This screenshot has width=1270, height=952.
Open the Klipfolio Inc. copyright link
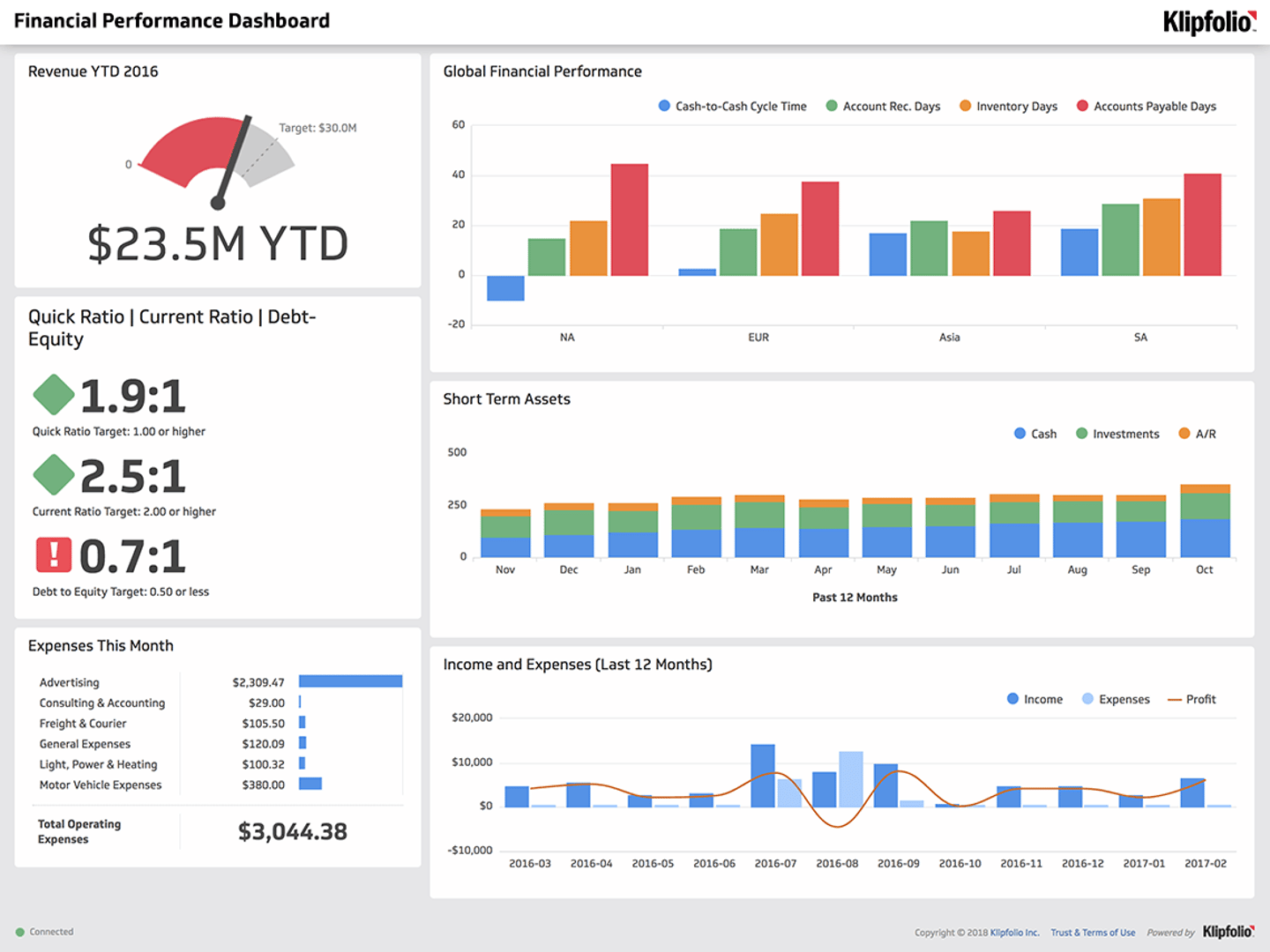pyautogui.click(x=1014, y=933)
